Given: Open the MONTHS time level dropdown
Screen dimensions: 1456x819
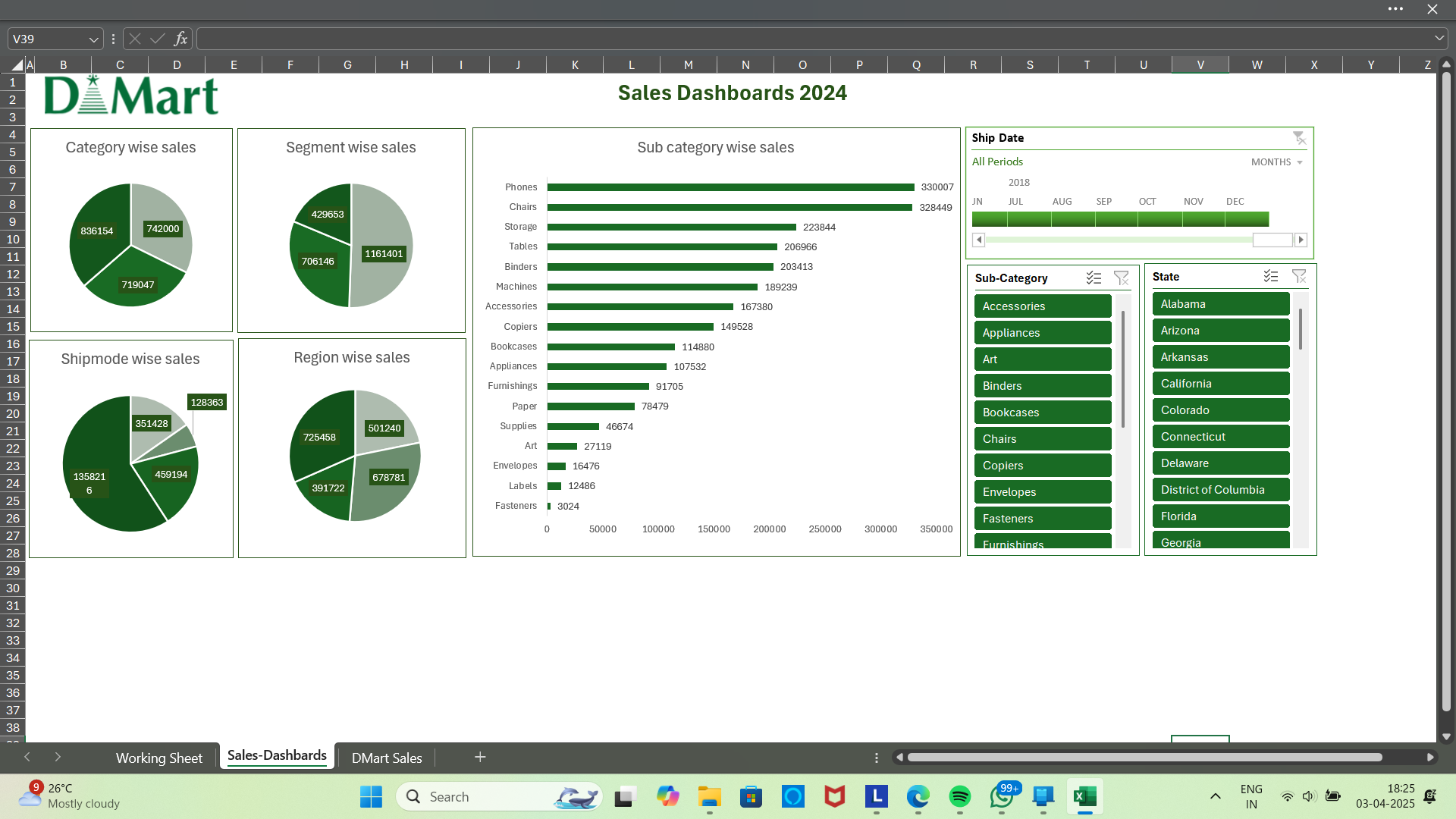Looking at the screenshot, I should click(1277, 162).
